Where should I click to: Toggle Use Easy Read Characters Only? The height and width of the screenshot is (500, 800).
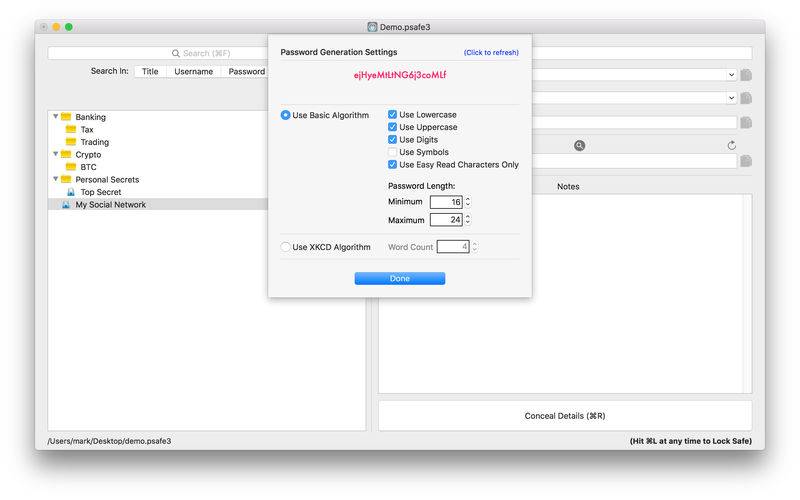point(392,164)
